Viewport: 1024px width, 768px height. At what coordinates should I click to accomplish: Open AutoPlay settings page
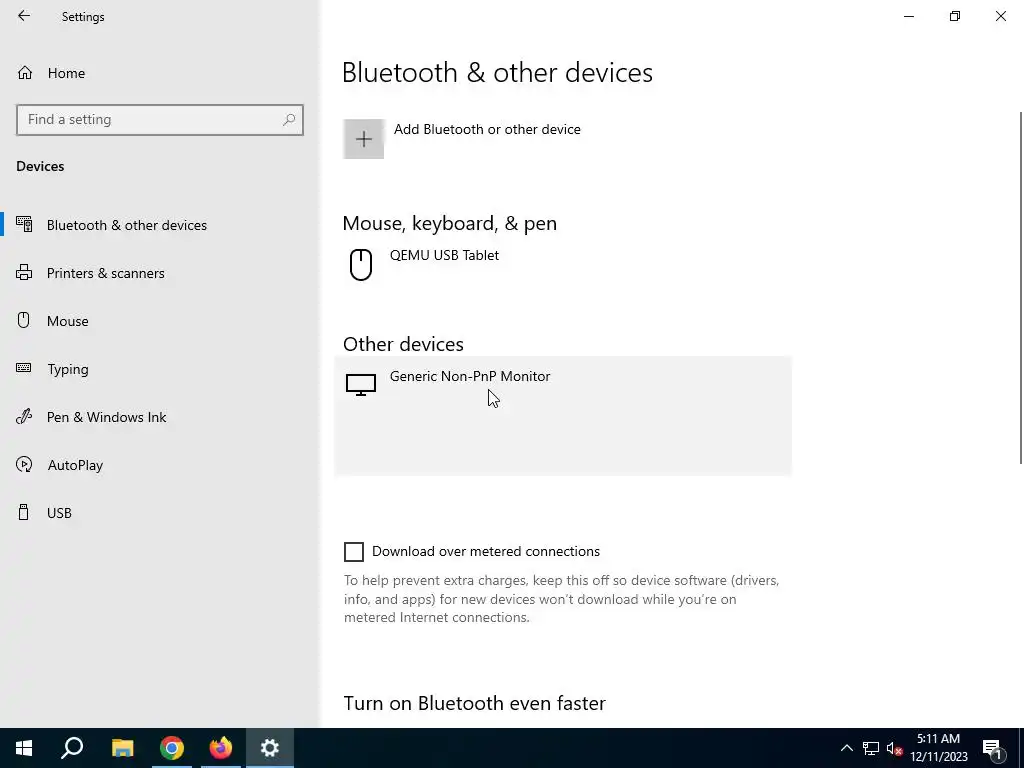(160, 465)
